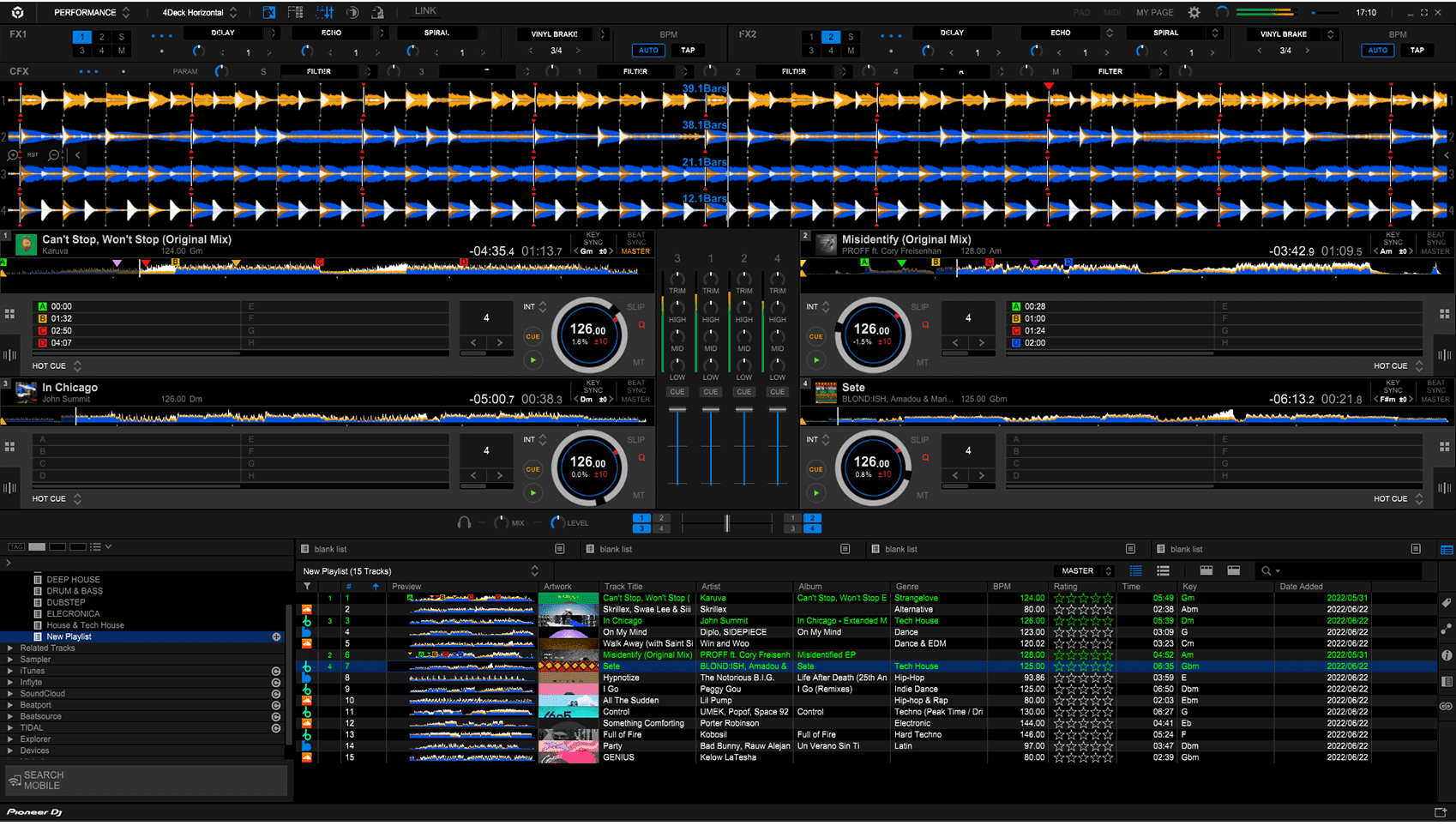Click the MY PAGE menu item
Image resolution: width=1456 pixels, height=832 pixels.
1154,13
